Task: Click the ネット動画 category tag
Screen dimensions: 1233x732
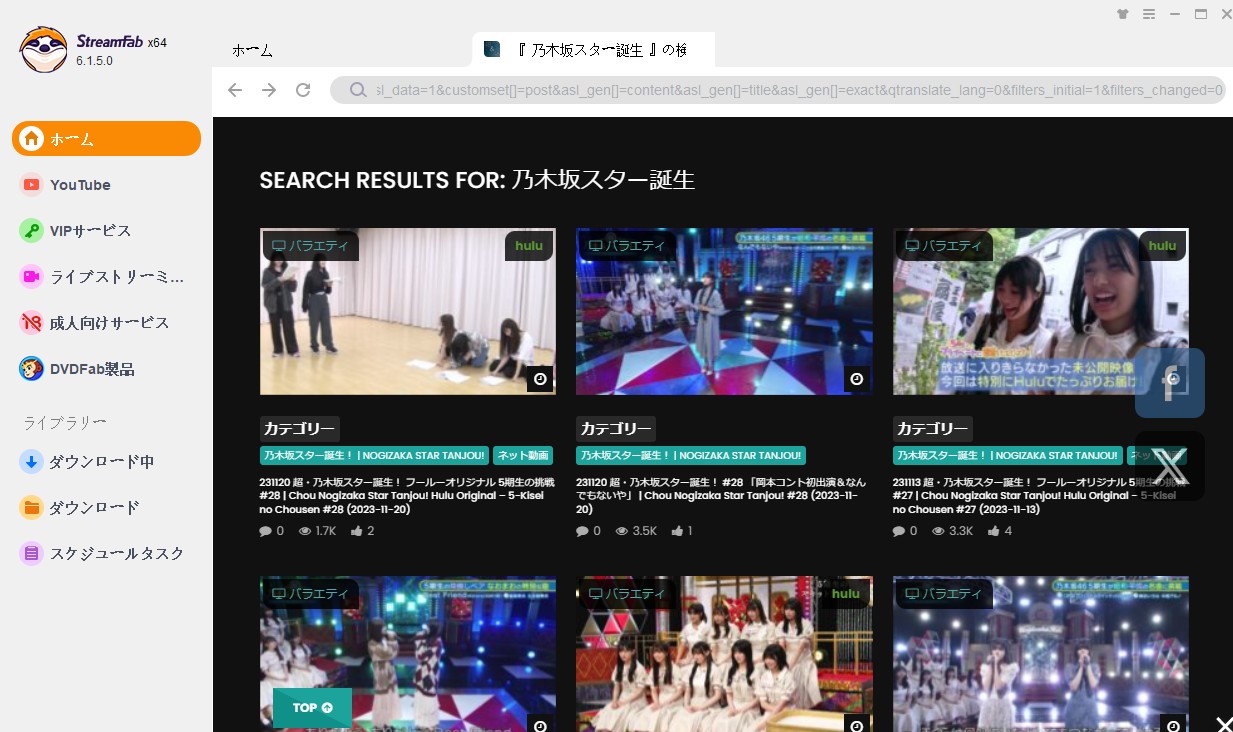Action: (x=523, y=456)
